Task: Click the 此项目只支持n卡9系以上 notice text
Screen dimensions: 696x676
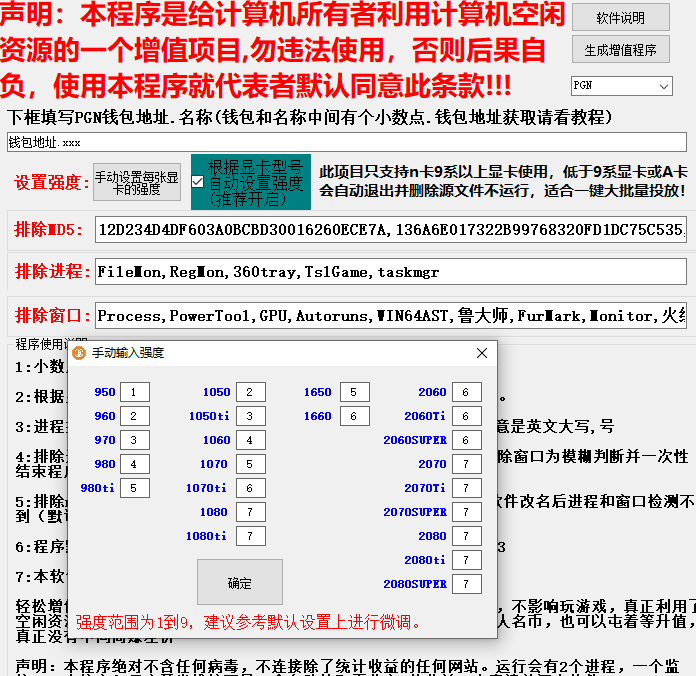Action: coord(503,181)
